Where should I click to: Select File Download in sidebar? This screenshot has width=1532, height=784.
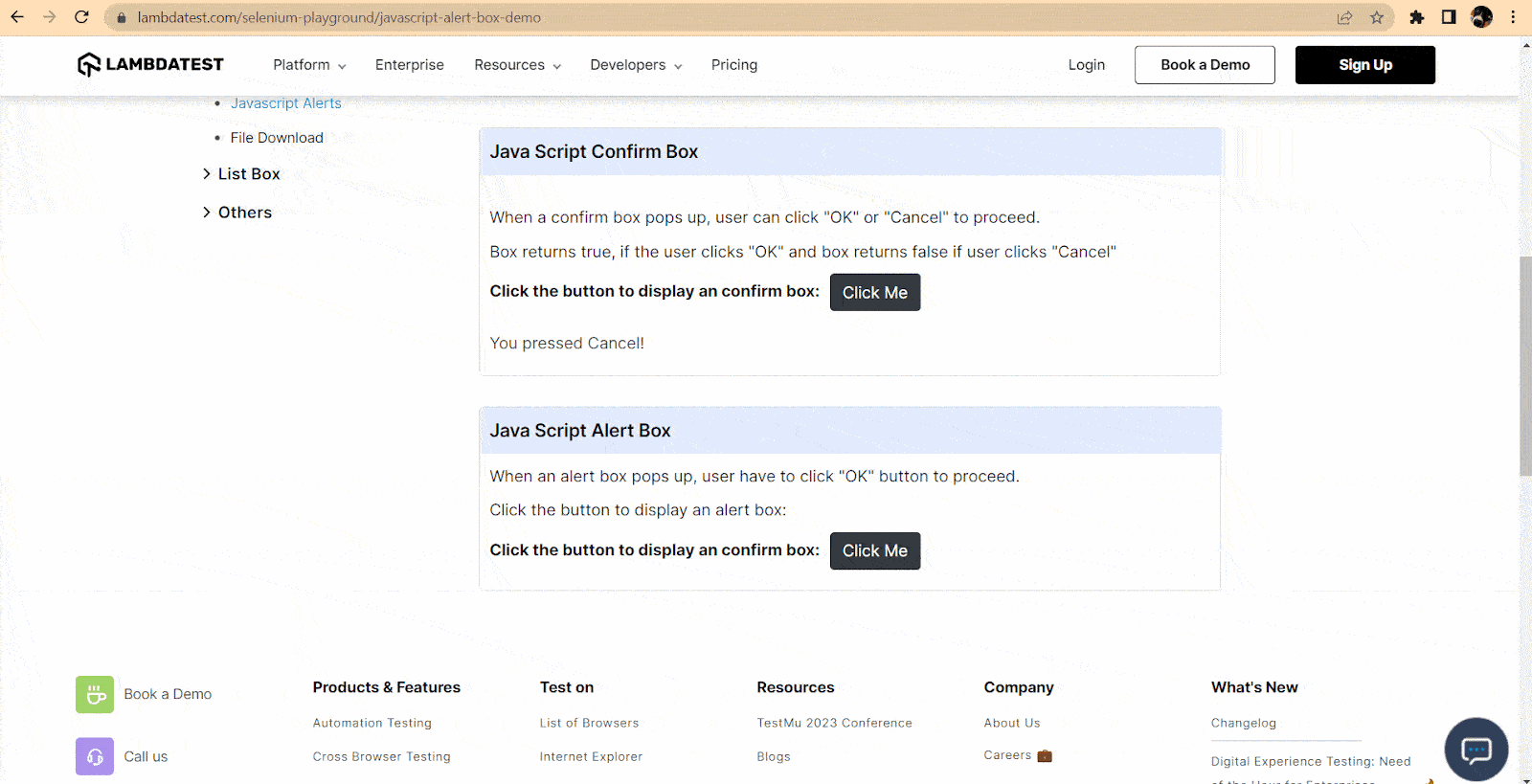click(x=277, y=138)
